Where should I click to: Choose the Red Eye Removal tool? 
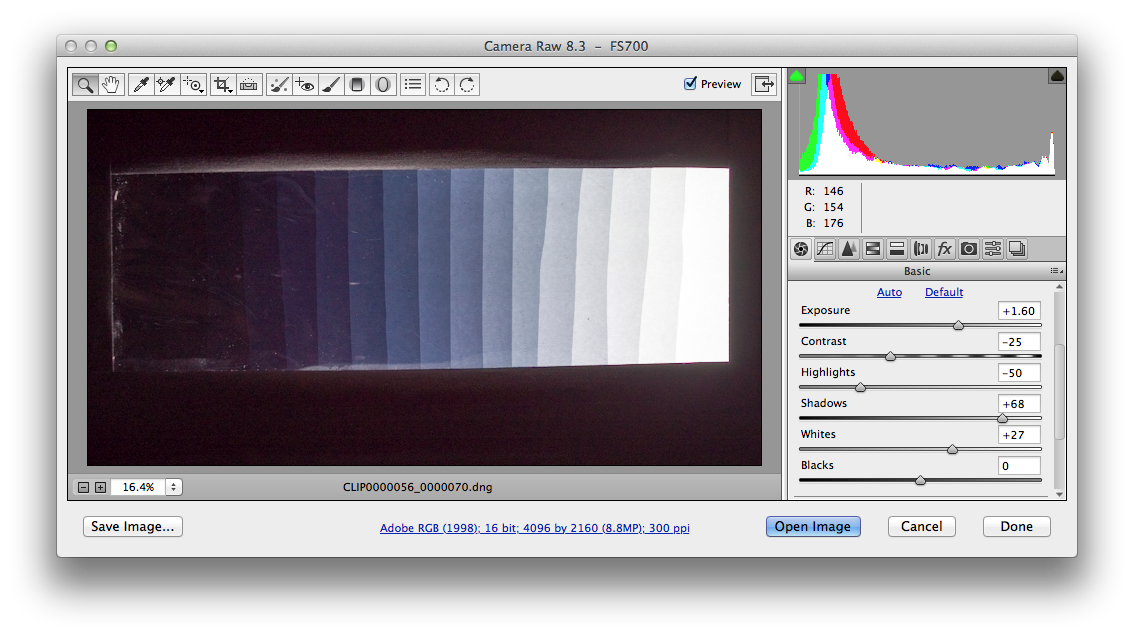305,85
